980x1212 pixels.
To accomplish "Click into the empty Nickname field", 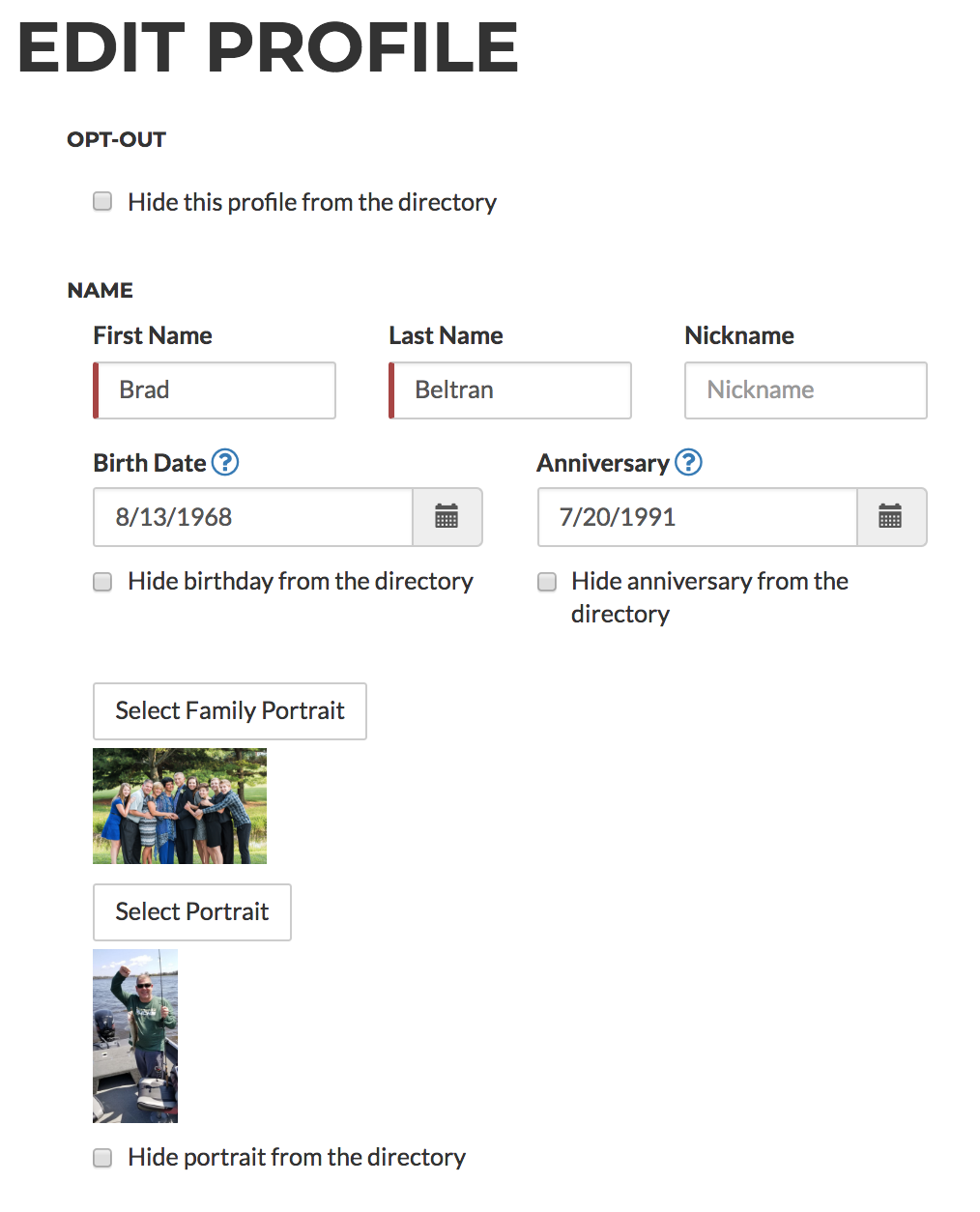I will (x=806, y=390).
